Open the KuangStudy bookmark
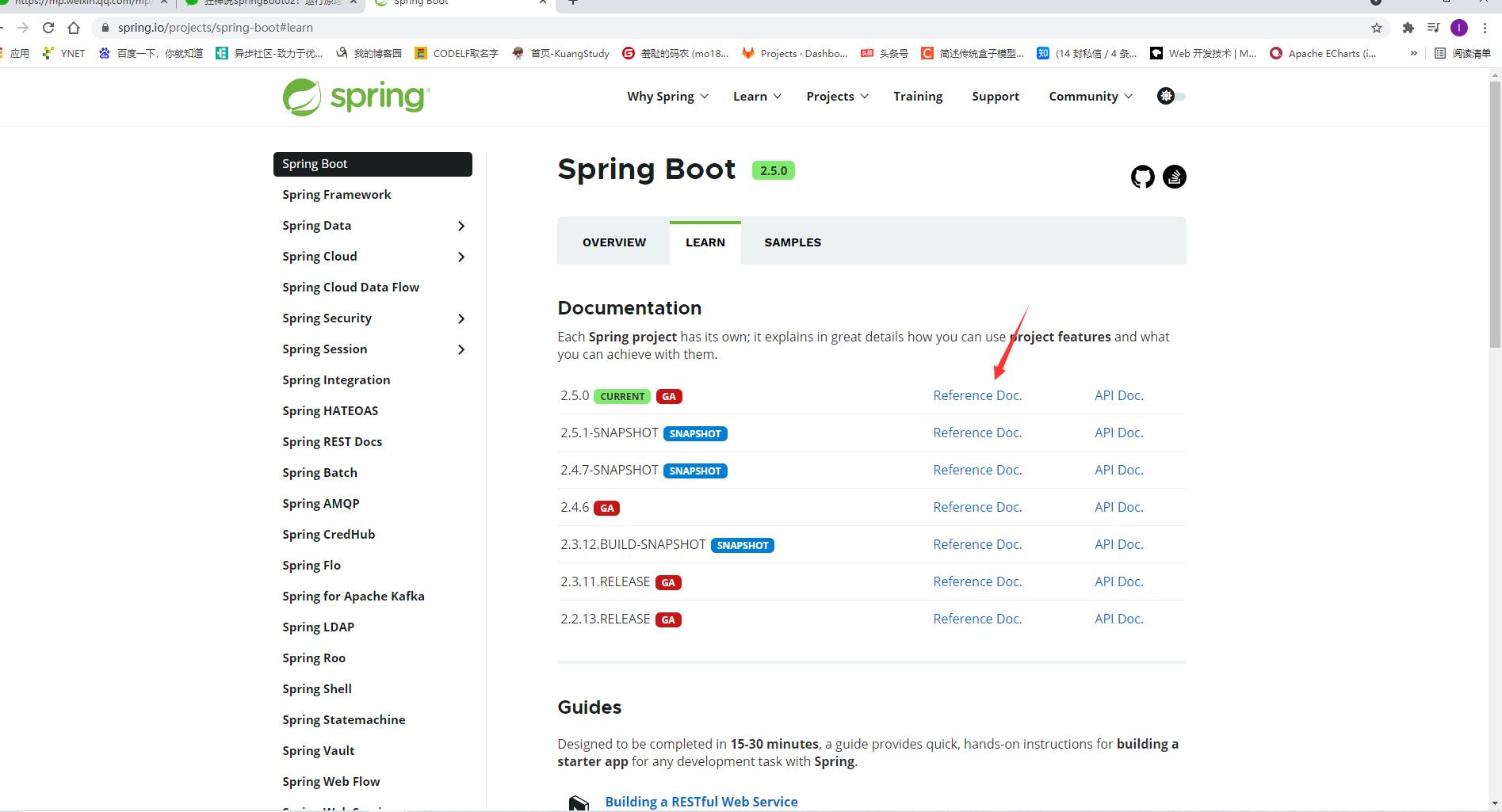Image resolution: width=1502 pixels, height=812 pixels. click(x=560, y=53)
